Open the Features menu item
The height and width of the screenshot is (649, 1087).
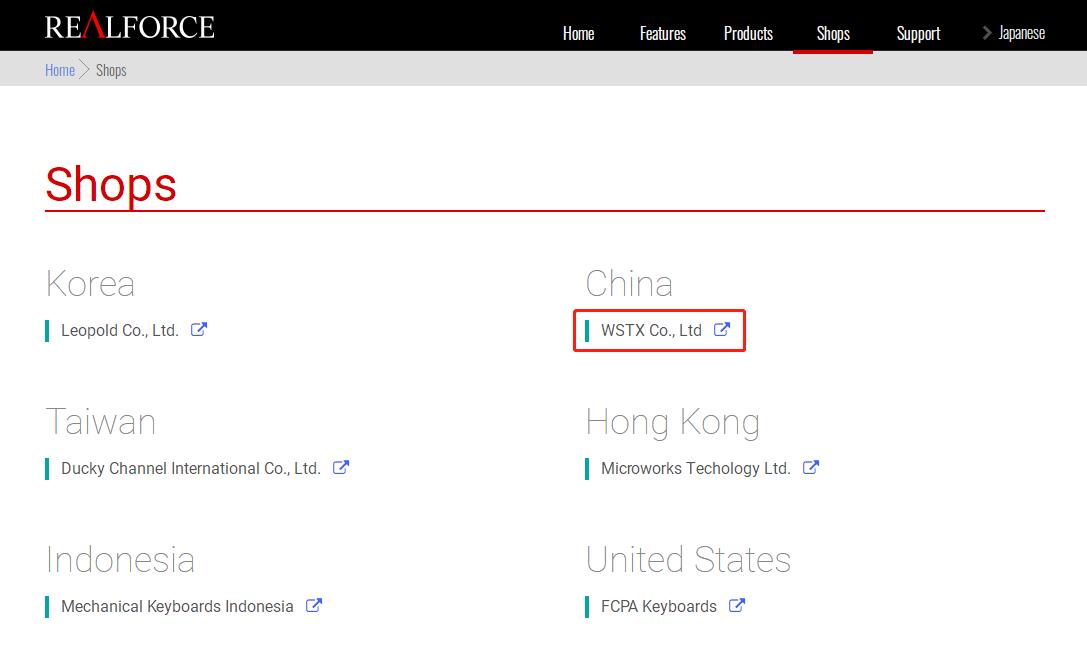(663, 33)
